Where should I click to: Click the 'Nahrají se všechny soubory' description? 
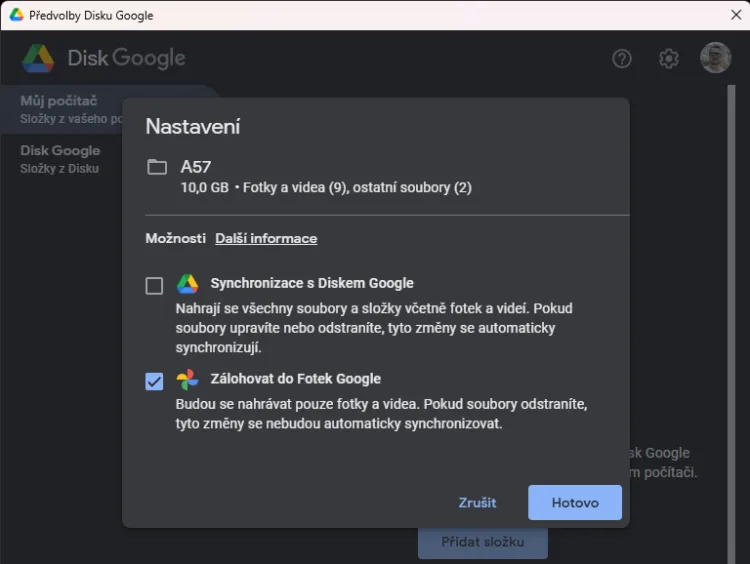[x=374, y=328]
